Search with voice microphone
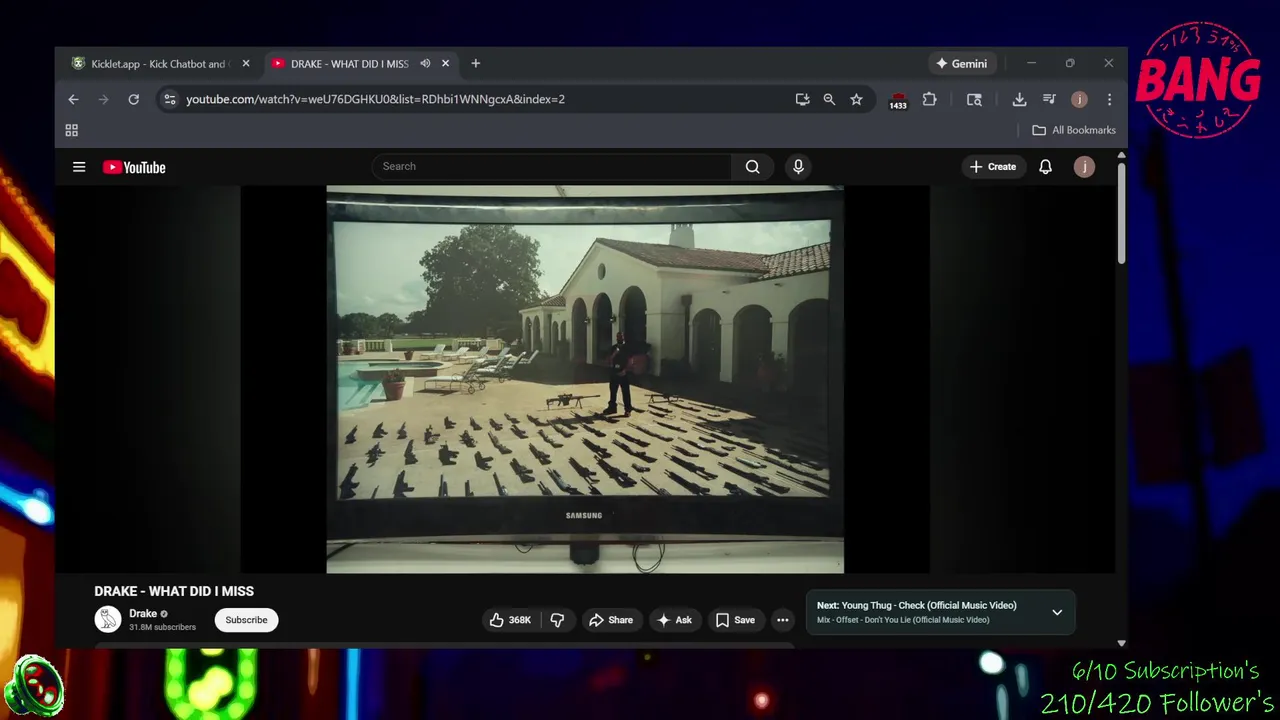 [798, 166]
